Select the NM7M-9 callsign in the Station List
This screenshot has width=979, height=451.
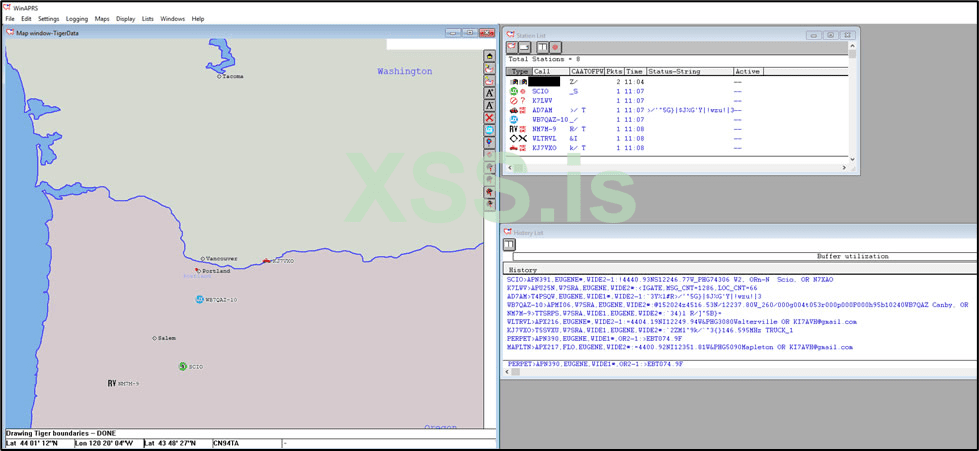544,129
